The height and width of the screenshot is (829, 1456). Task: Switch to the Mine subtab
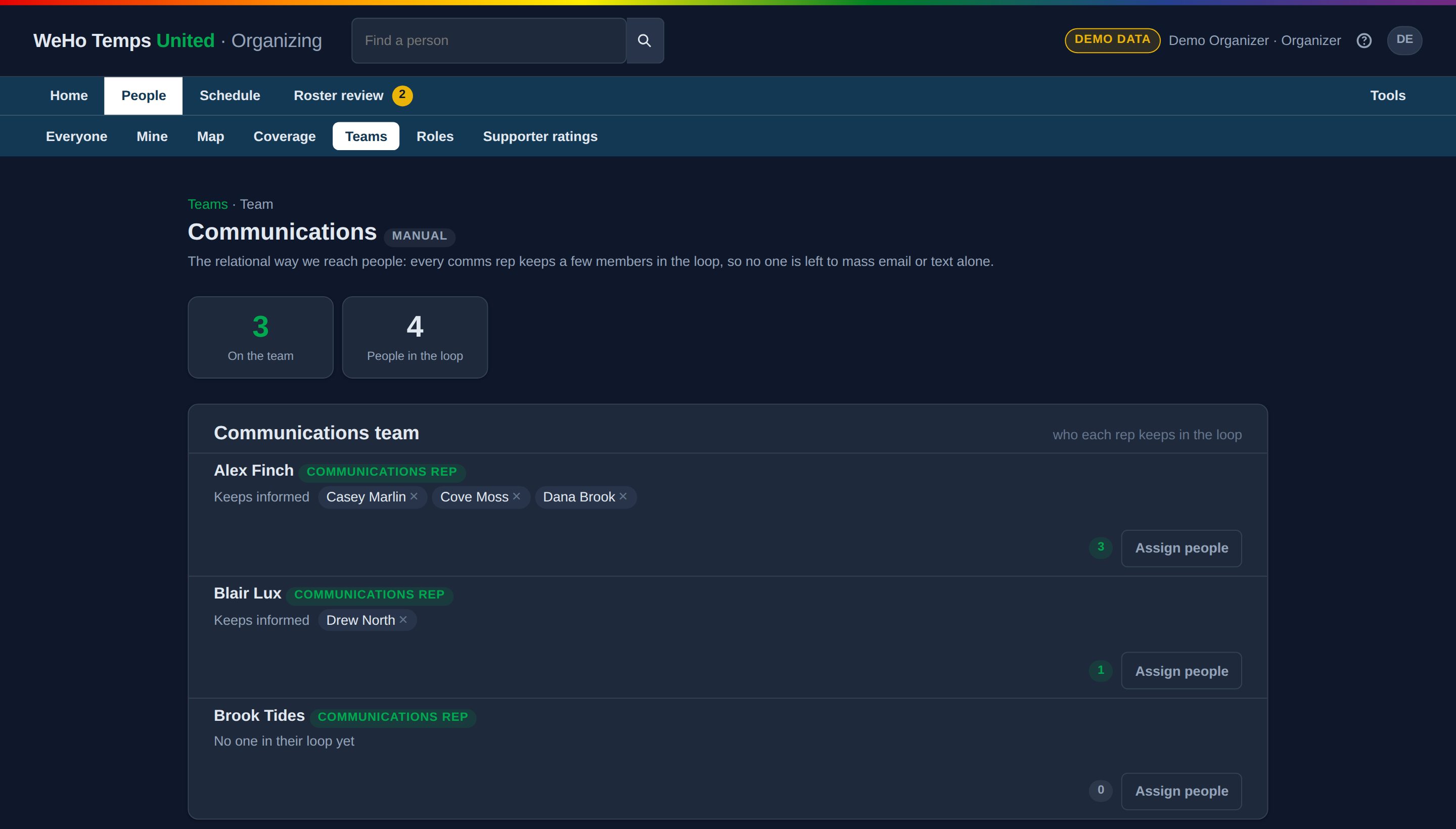point(152,136)
